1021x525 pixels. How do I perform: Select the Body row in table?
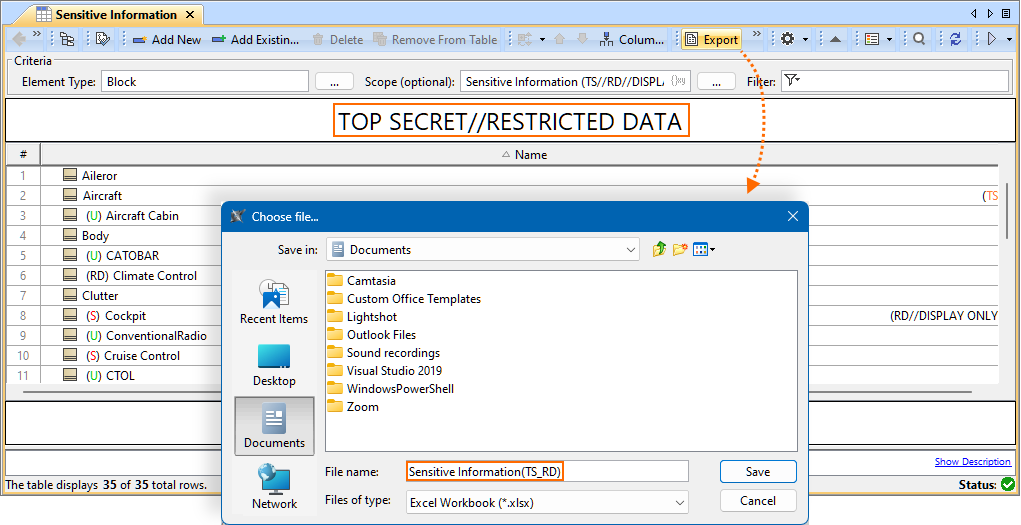[x=114, y=236]
